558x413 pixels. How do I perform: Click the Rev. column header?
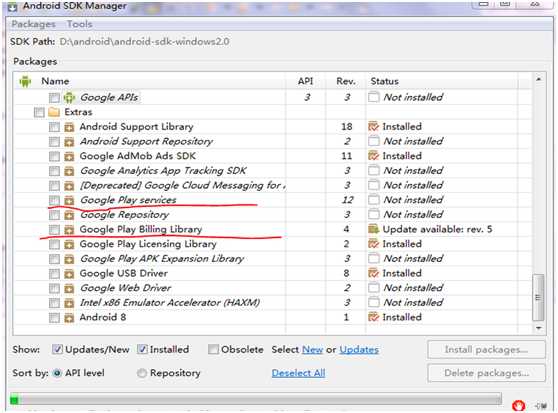click(346, 81)
